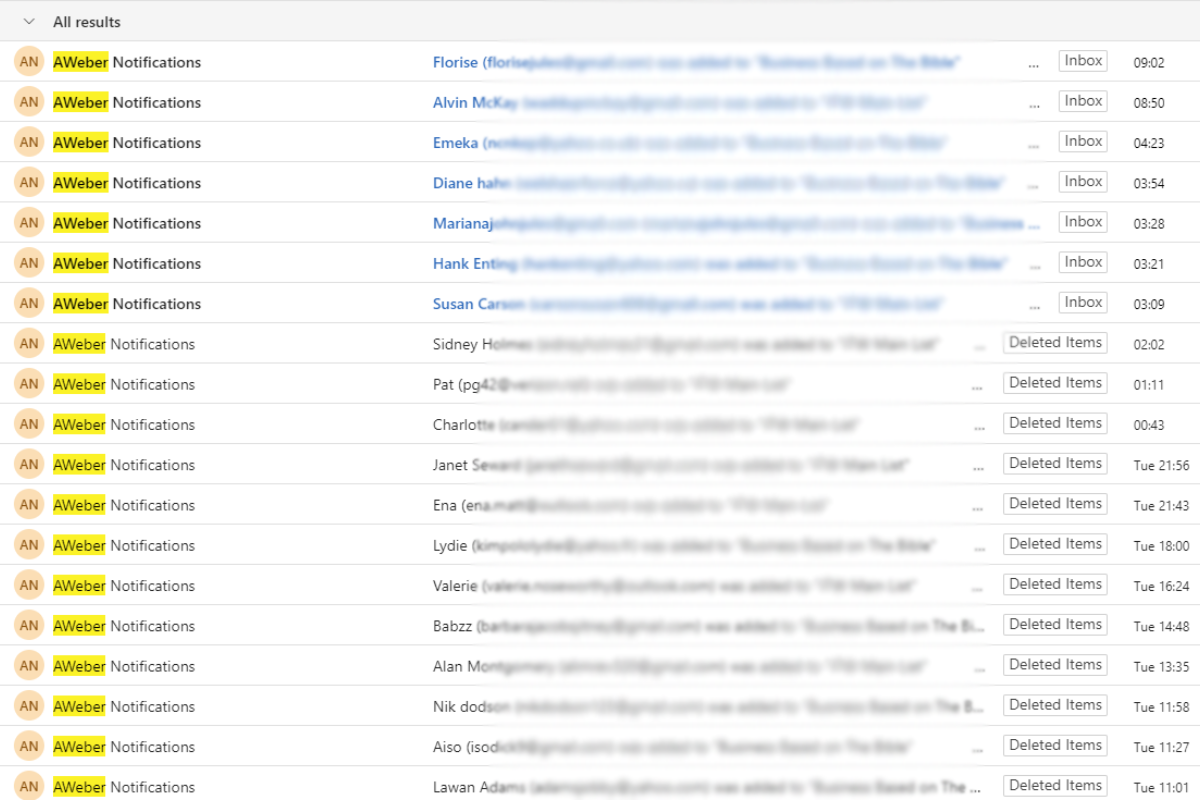
Task: Click the Inbox tag on the 03:28 email
Action: pos(1083,222)
